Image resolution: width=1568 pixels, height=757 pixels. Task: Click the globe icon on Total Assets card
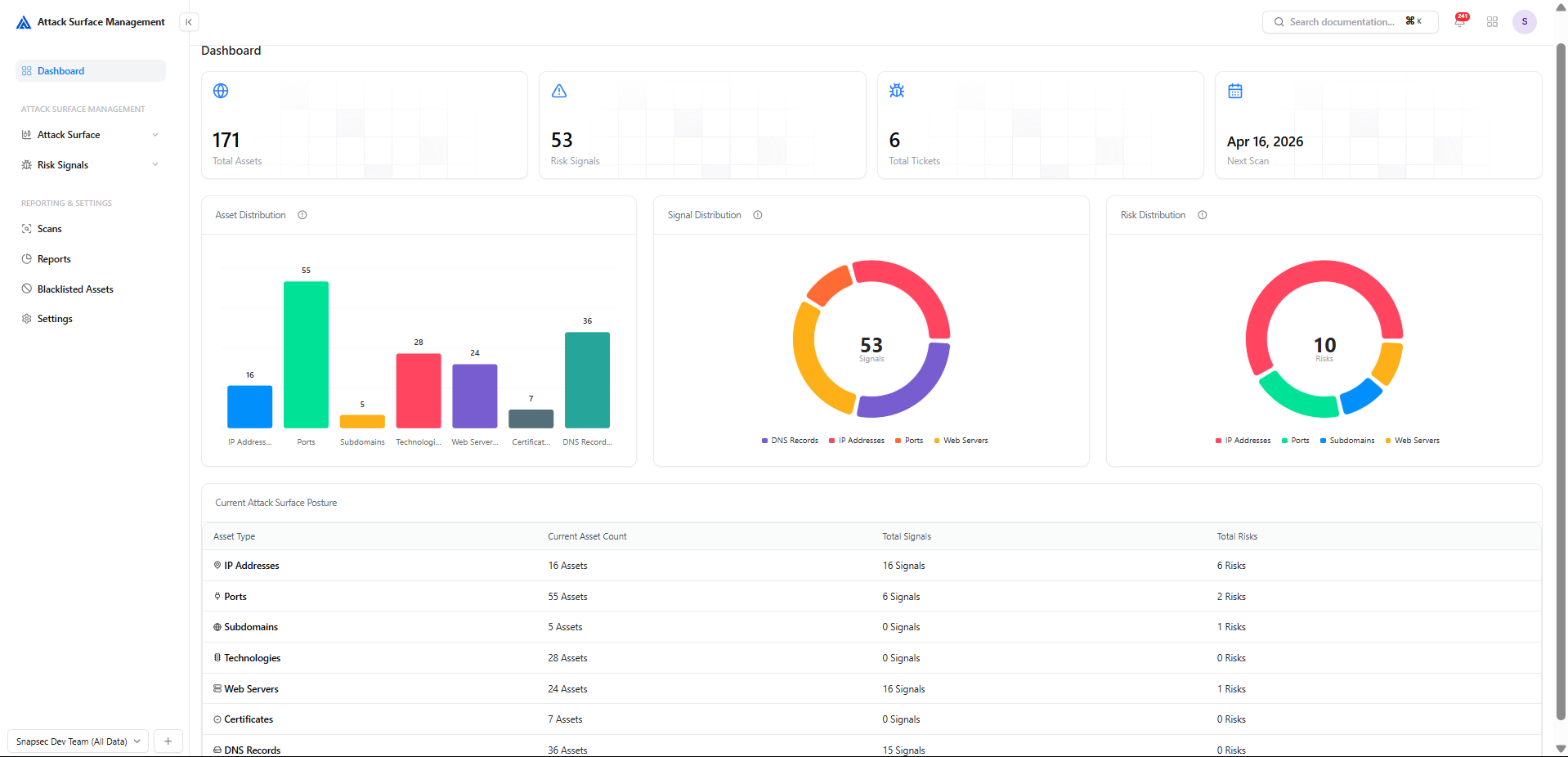coord(221,91)
